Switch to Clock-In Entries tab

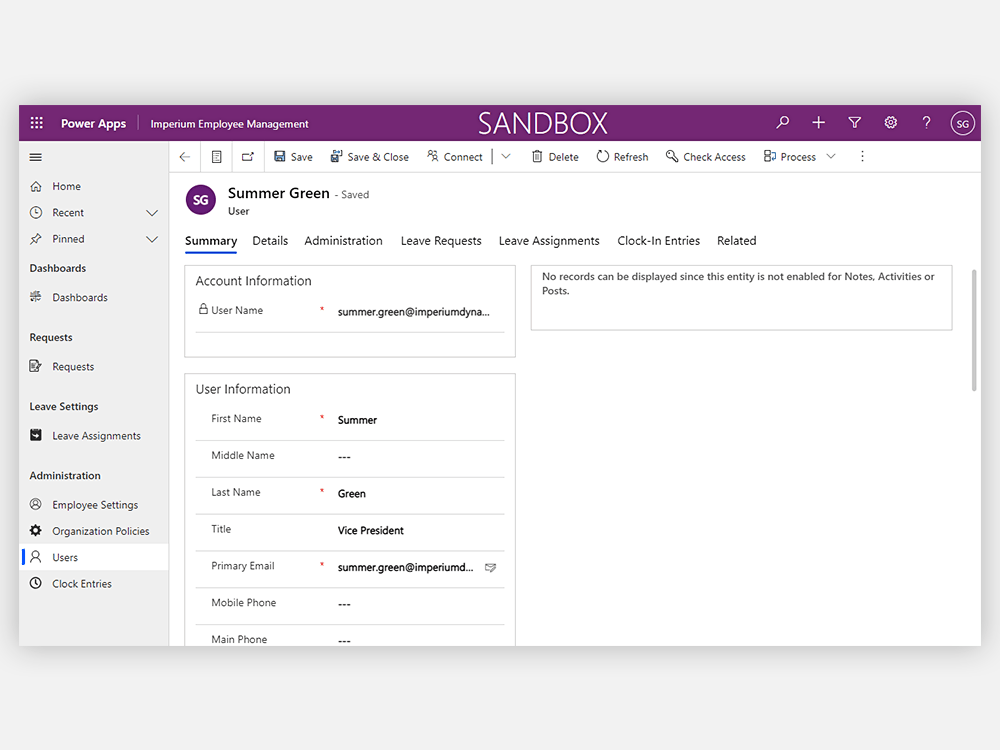[659, 241]
